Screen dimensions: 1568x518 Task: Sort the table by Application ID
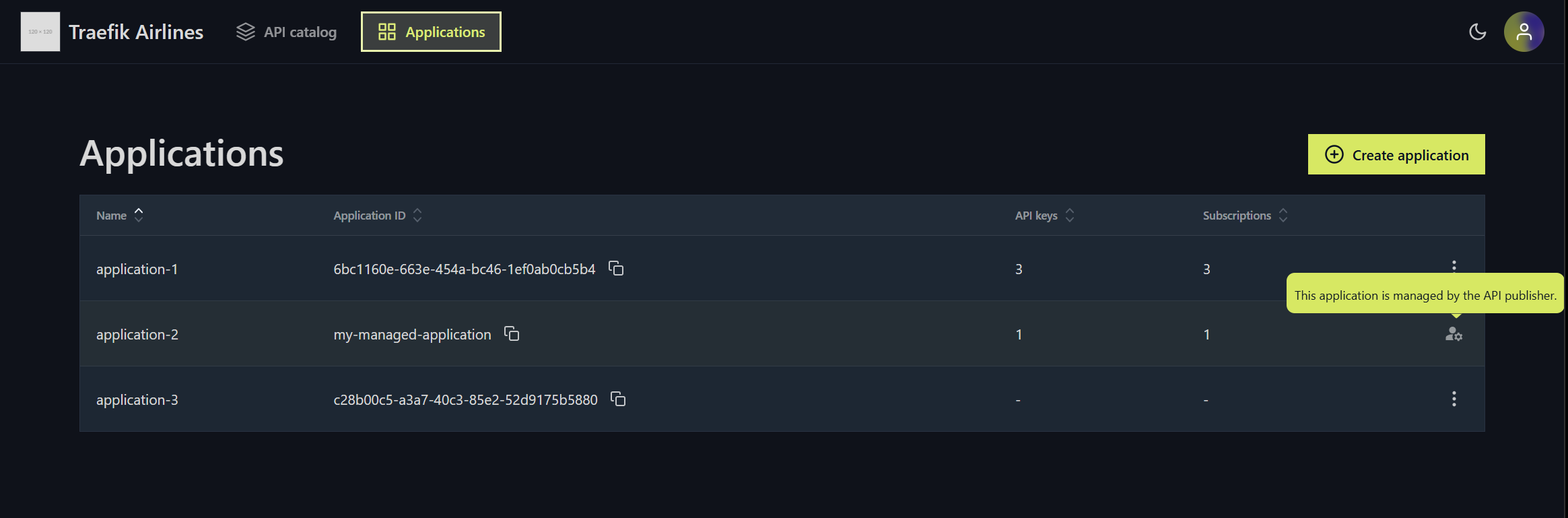click(x=378, y=215)
